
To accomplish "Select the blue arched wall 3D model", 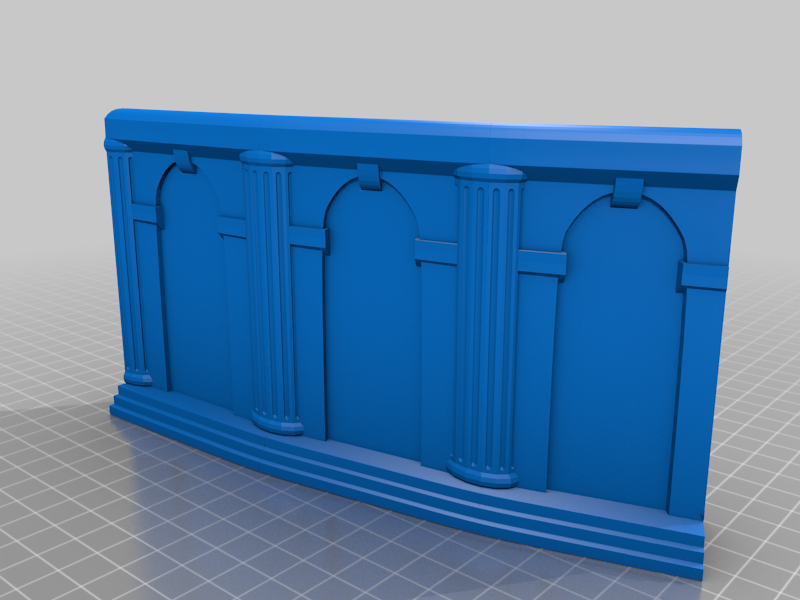I will (423, 342).
